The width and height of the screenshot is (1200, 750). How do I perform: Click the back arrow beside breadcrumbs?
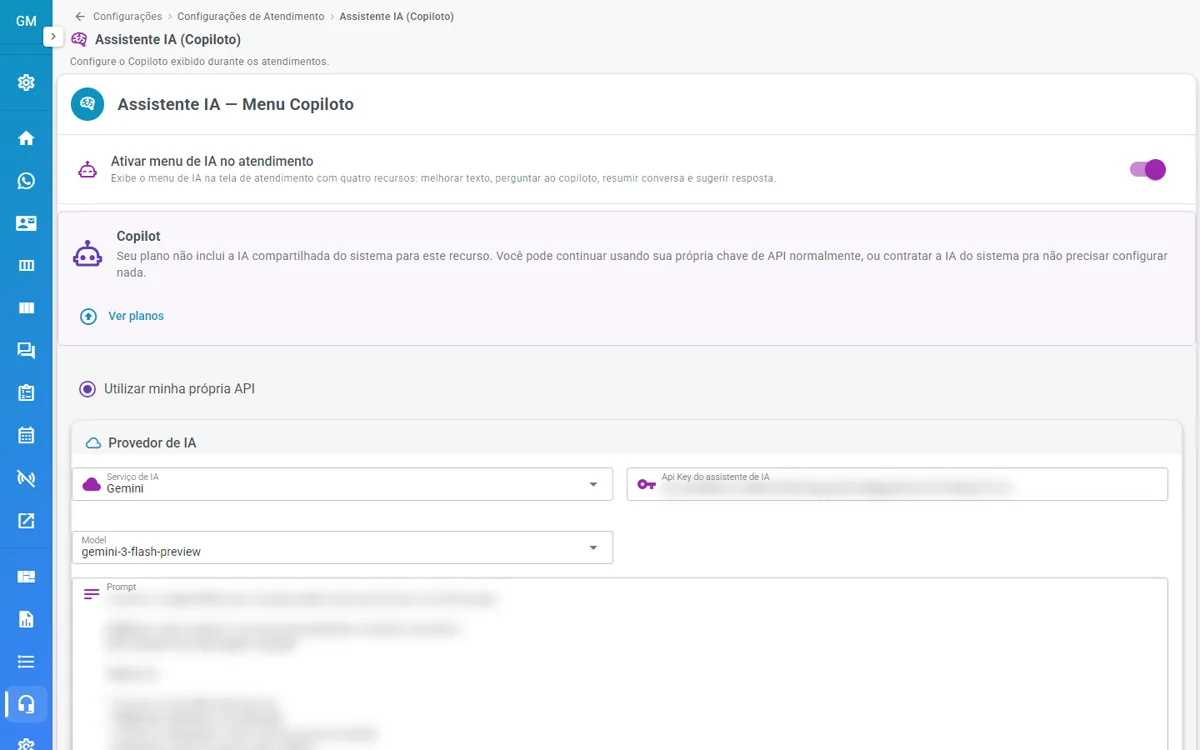point(80,16)
